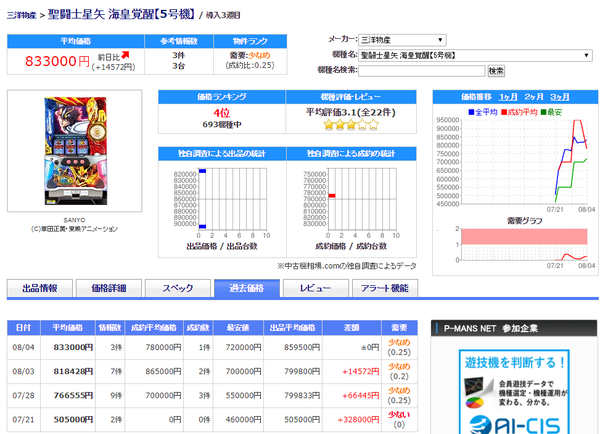
Task: Click the 505000円 bold average price cell
Action: 68,419
